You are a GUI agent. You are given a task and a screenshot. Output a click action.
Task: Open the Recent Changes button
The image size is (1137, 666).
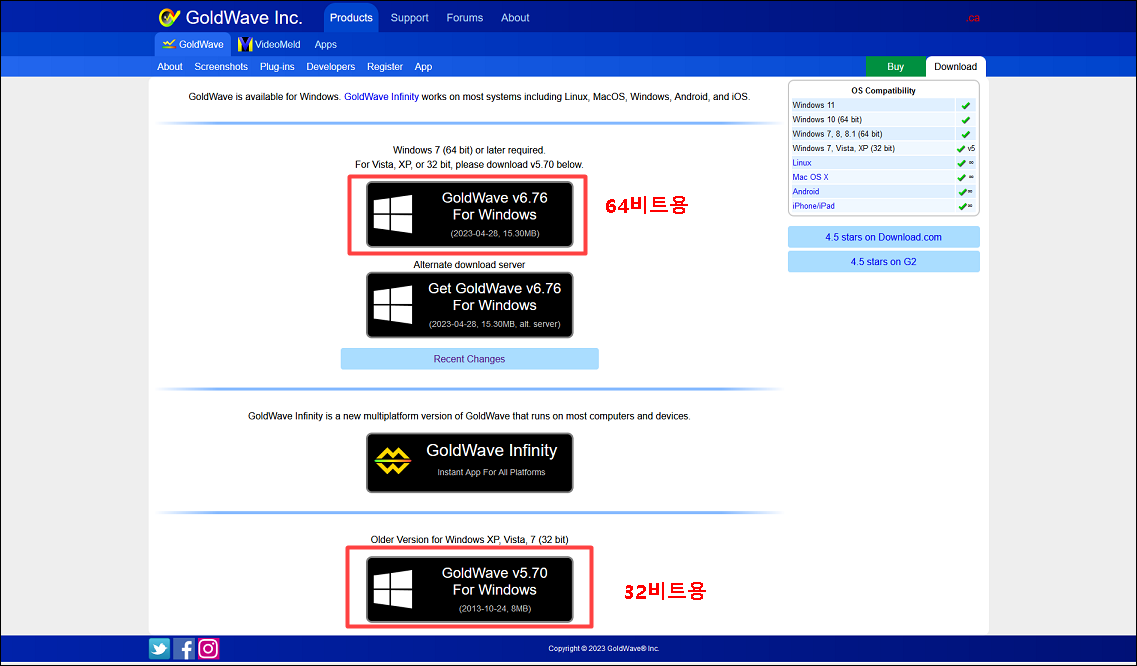(470, 359)
